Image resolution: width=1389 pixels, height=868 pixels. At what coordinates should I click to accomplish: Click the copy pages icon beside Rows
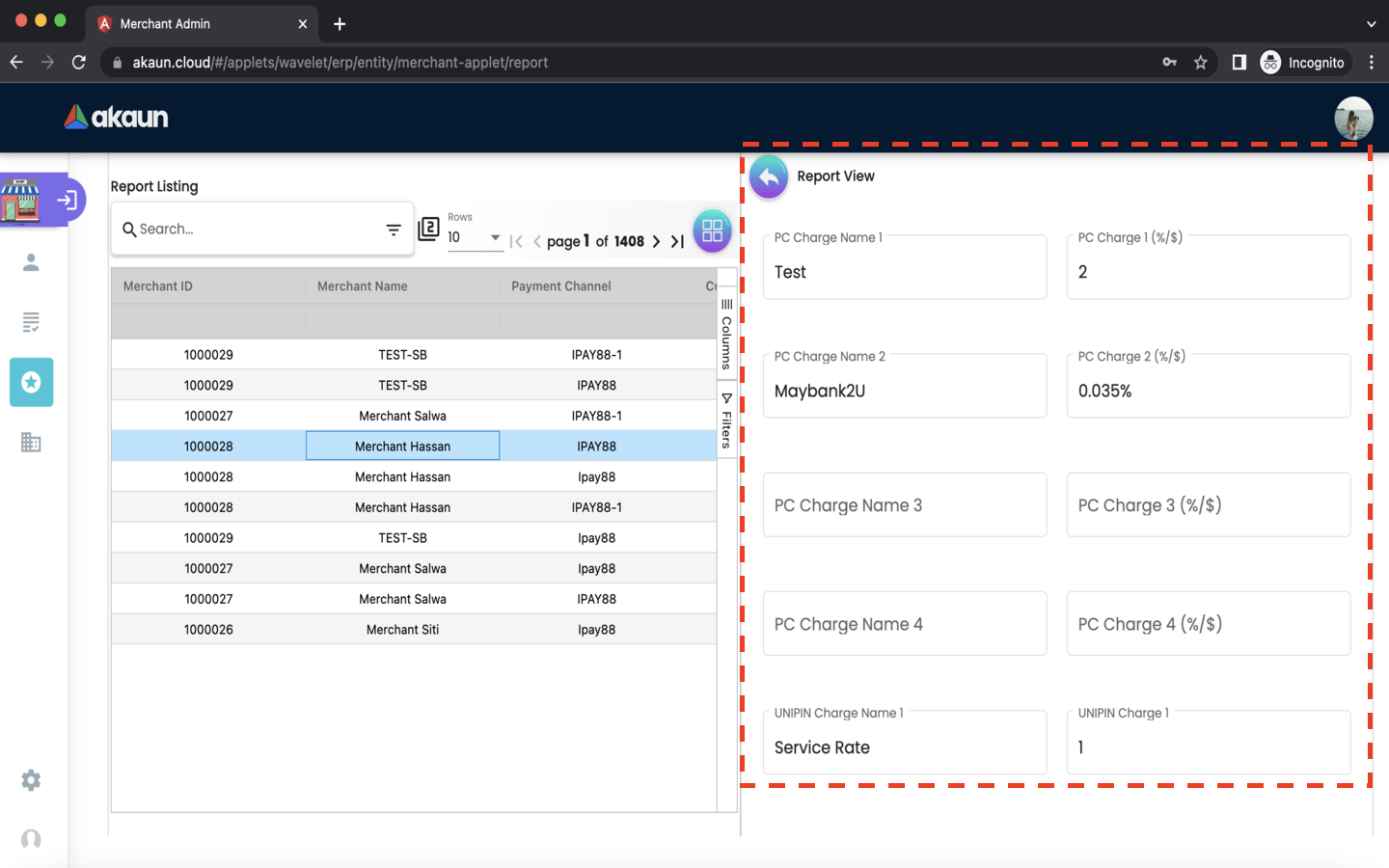coord(428,229)
